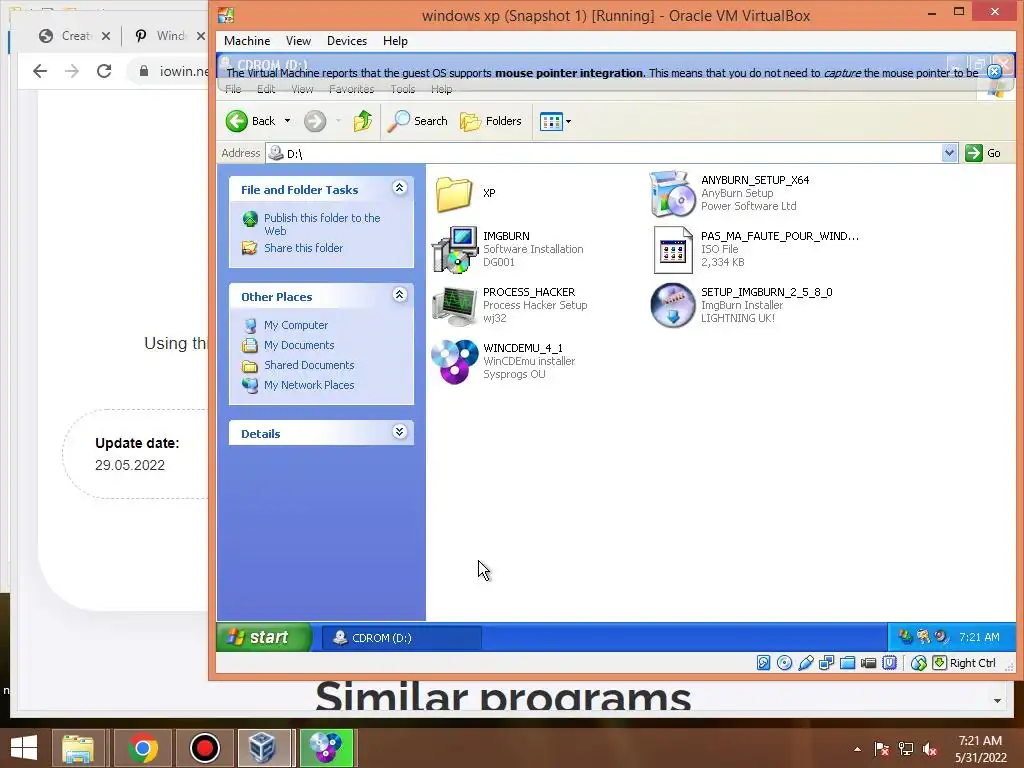
Task: Click the green Back arrow in Explorer
Action: pyautogui.click(x=237, y=121)
